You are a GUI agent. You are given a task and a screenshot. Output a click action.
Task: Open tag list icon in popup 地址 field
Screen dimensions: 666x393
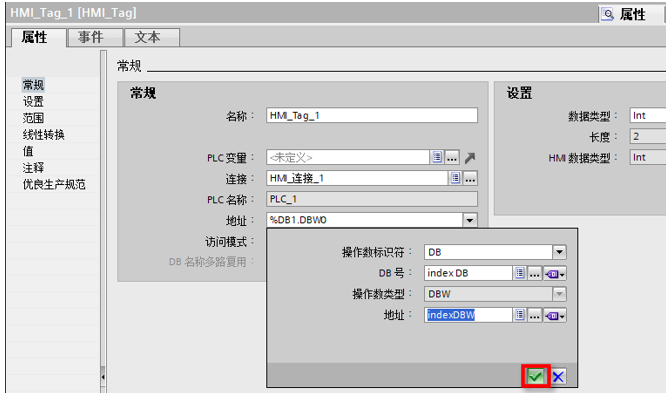(x=519, y=315)
